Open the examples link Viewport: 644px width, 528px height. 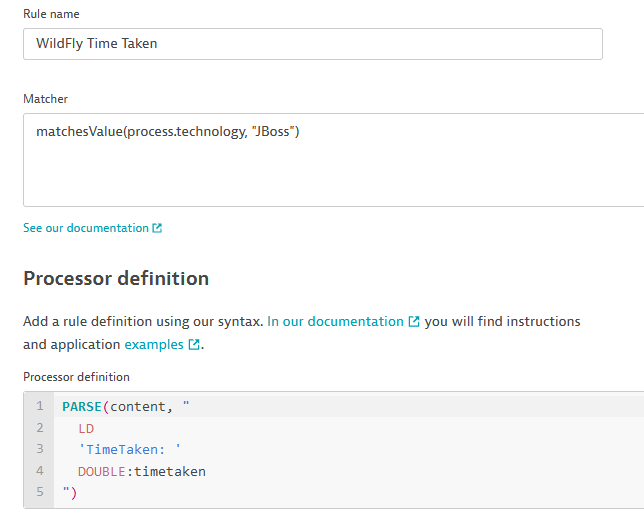click(154, 344)
